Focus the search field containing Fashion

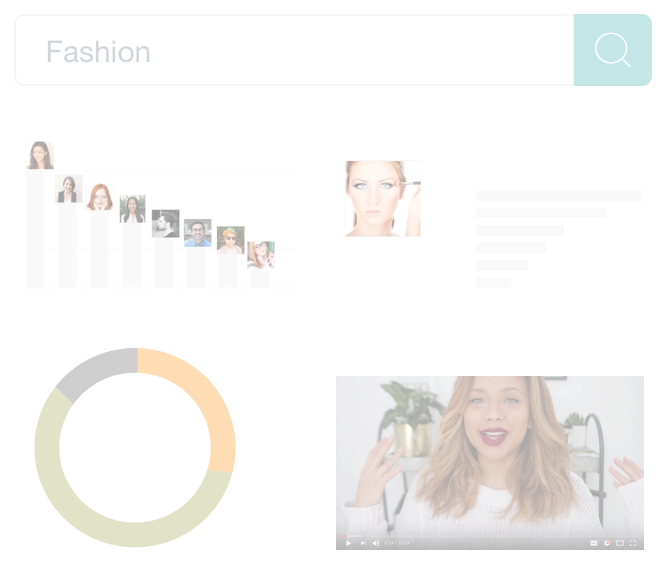[x=294, y=50]
